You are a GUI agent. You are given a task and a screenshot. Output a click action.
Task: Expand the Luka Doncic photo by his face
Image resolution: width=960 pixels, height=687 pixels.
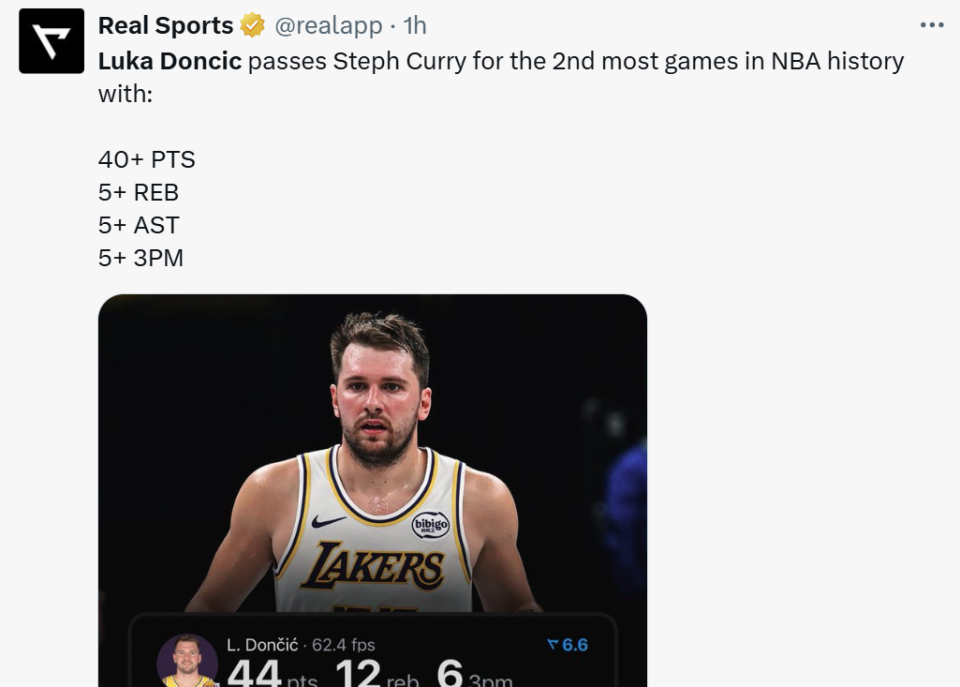pos(380,390)
